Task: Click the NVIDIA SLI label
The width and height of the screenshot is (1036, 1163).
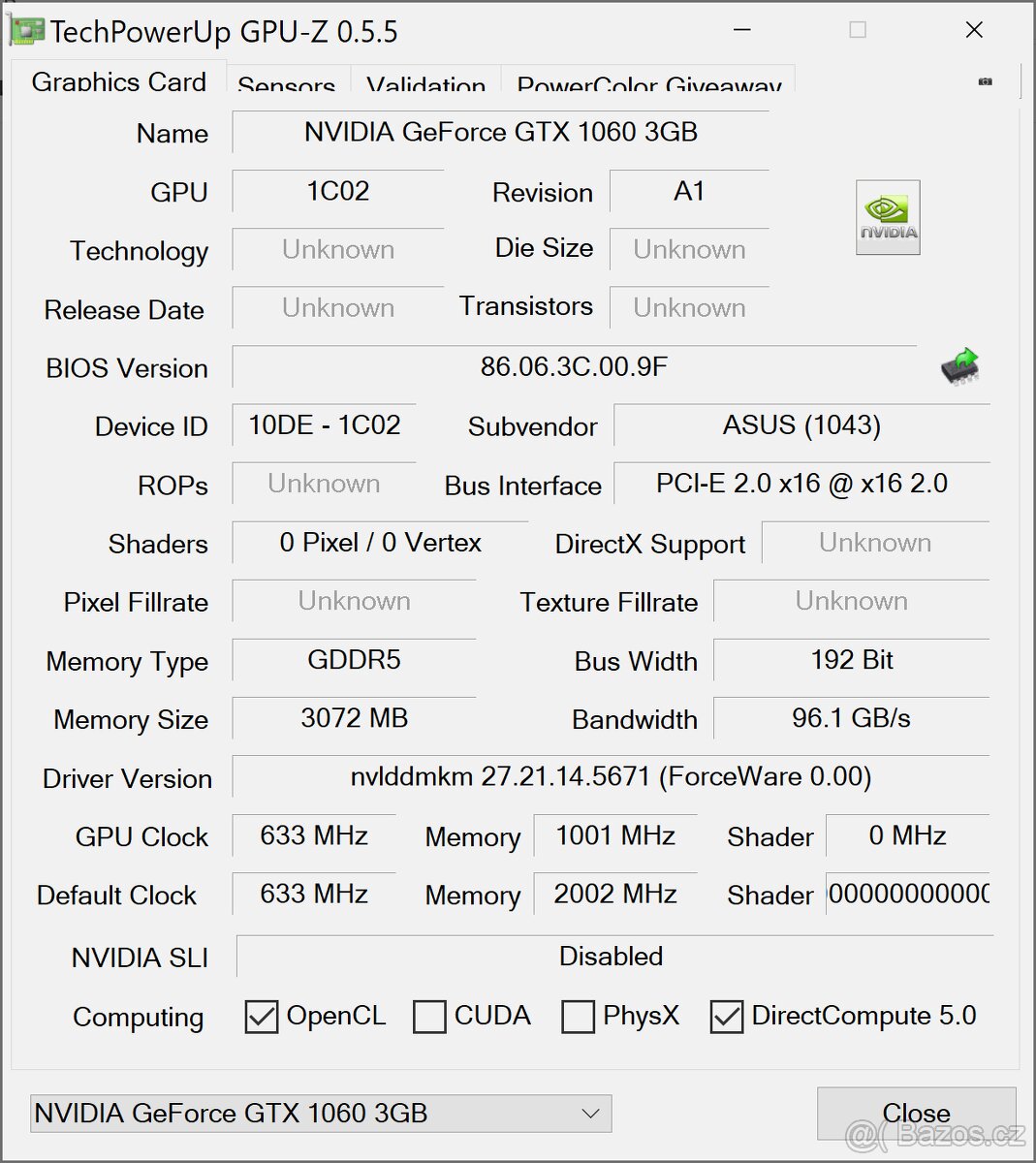Action: (140, 959)
